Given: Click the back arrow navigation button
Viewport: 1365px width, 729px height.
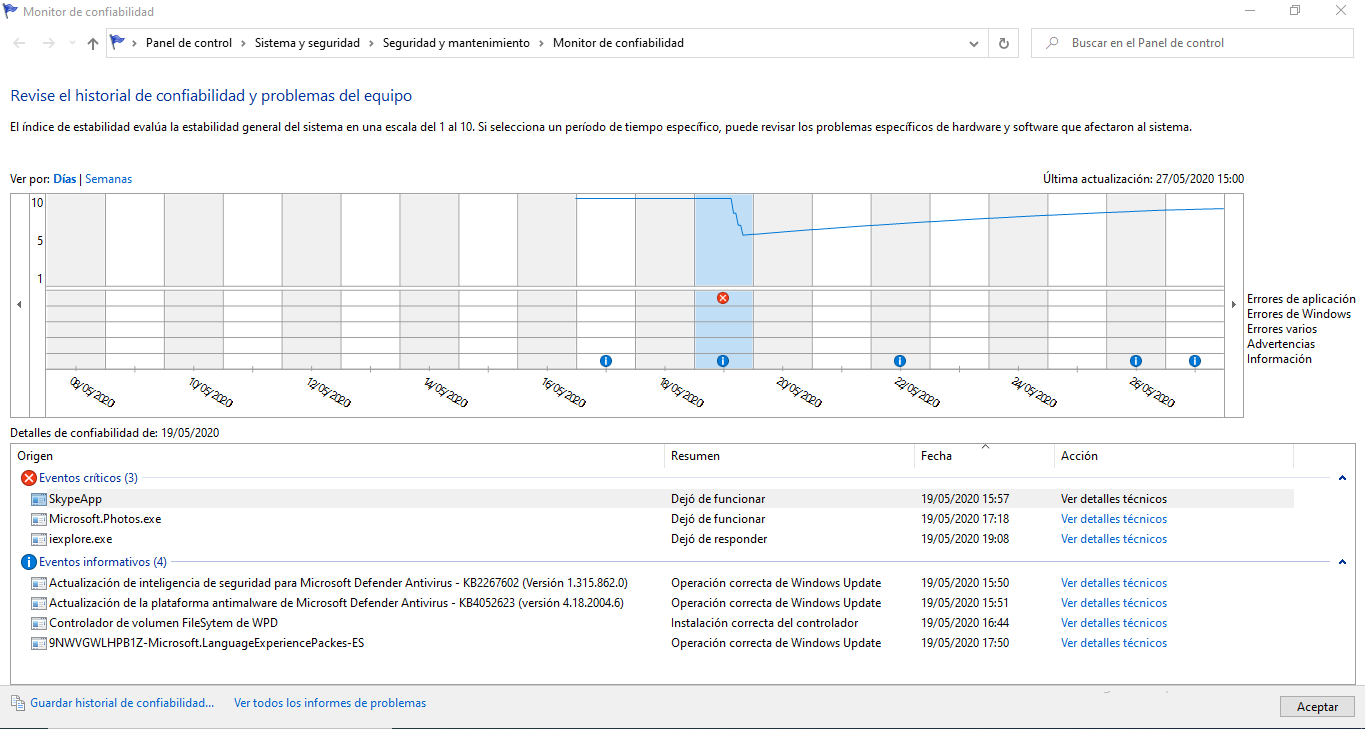Looking at the screenshot, I should click(x=20, y=43).
